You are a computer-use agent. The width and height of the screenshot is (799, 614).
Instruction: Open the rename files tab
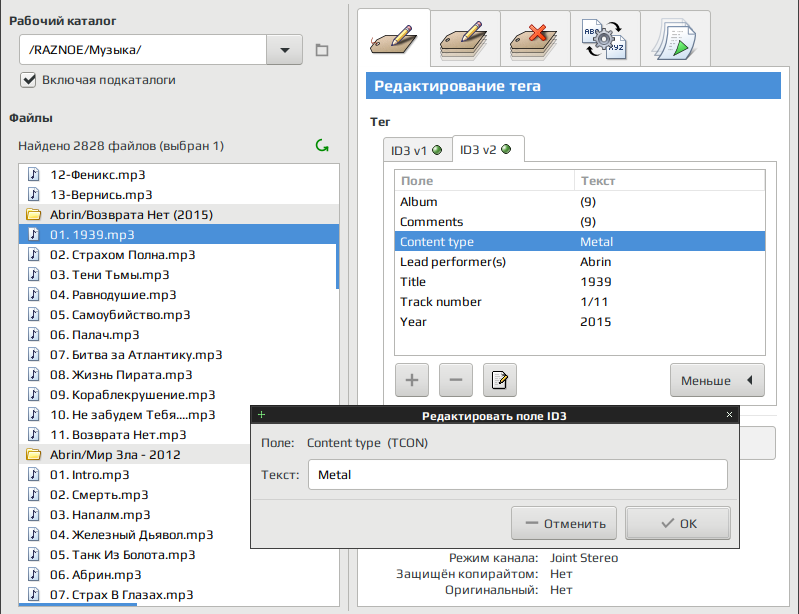(605, 39)
